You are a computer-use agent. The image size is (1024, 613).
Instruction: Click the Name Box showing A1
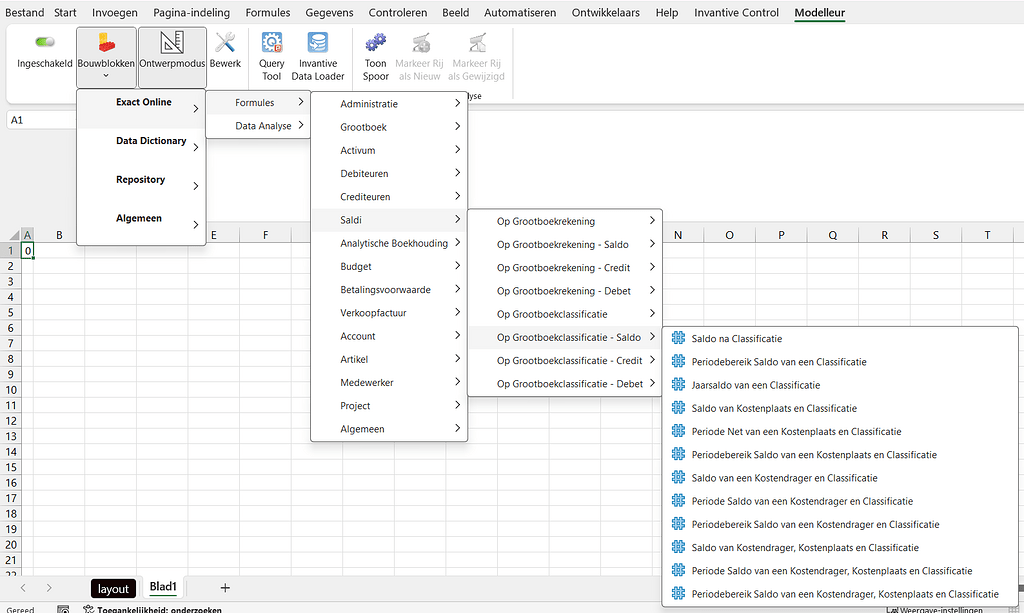coord(40,118)
